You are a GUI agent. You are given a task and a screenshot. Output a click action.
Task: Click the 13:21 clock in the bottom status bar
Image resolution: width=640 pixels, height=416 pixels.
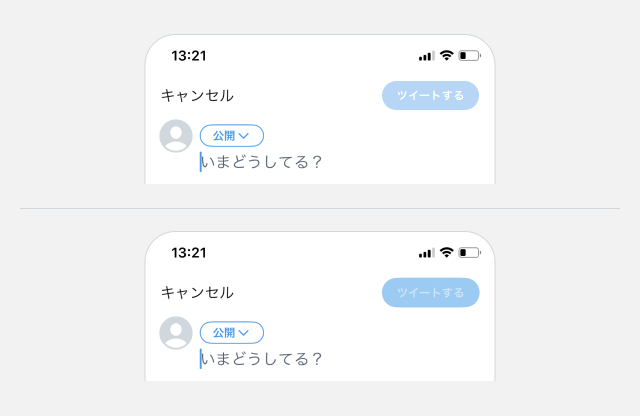(x=189, y=253)
